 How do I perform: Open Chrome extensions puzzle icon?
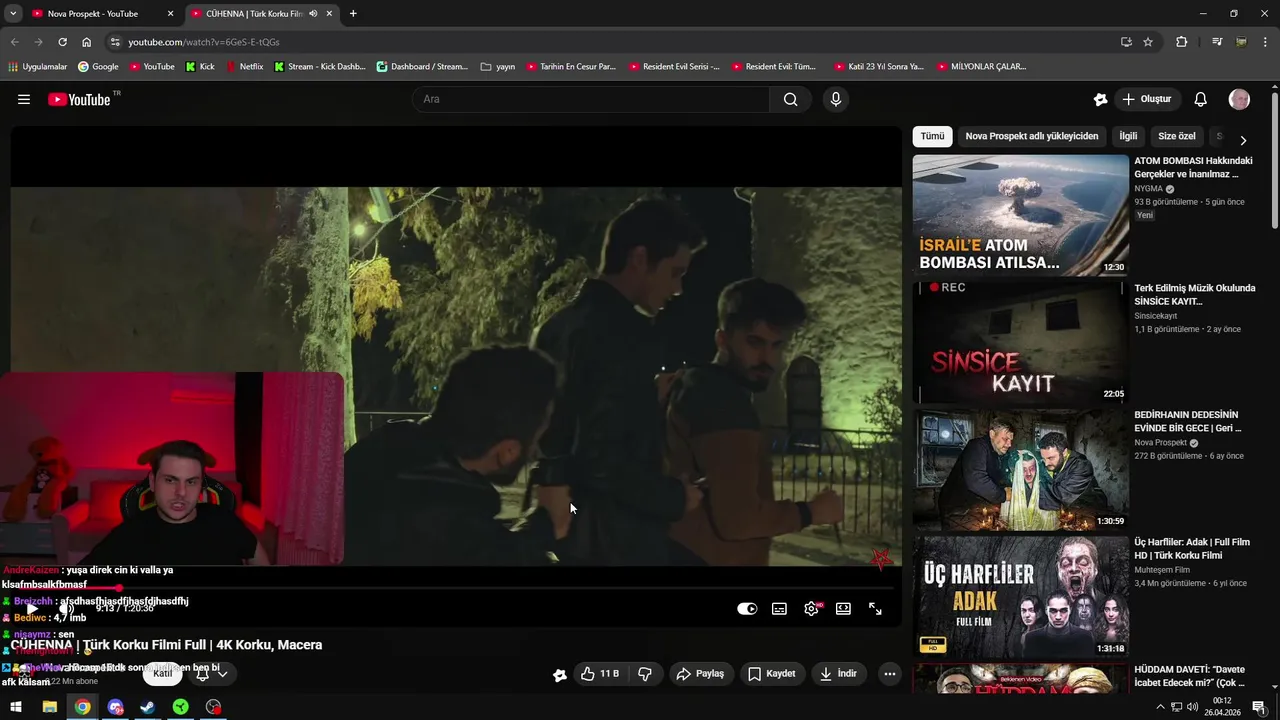click(x=1182, y=42)
